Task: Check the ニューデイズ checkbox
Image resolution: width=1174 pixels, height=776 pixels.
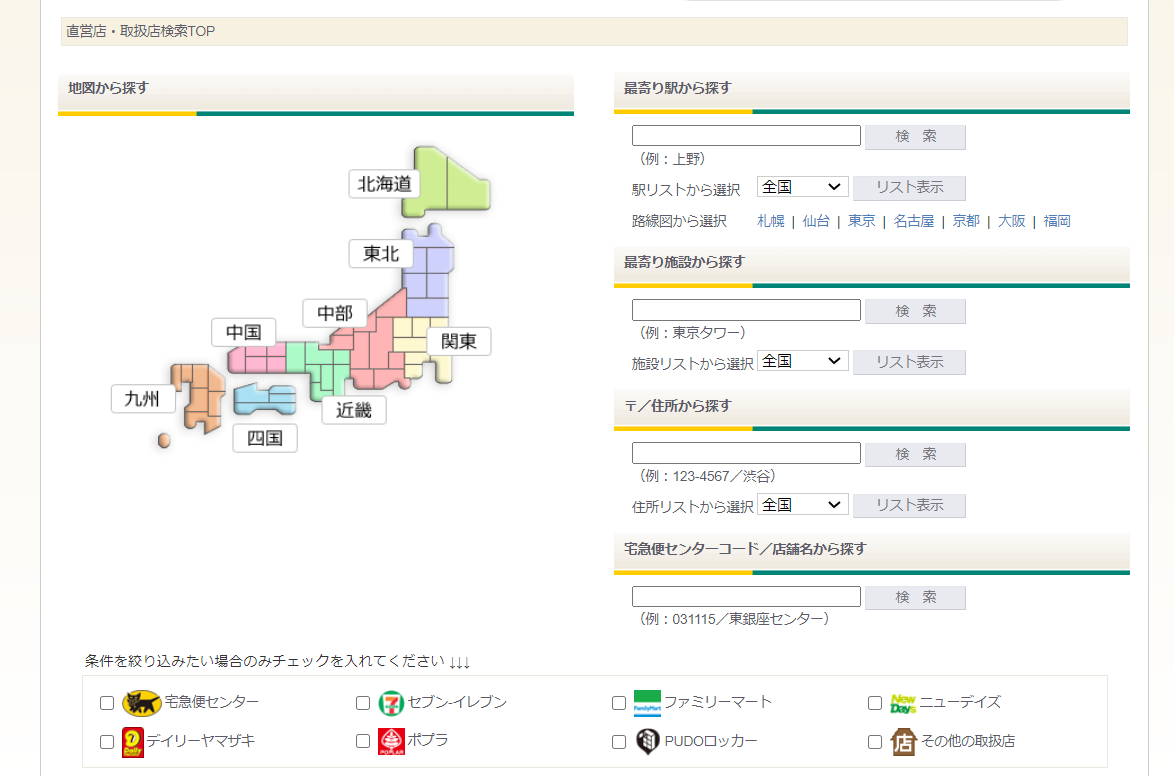Action: pyautogui.click(x=875, y=703)
